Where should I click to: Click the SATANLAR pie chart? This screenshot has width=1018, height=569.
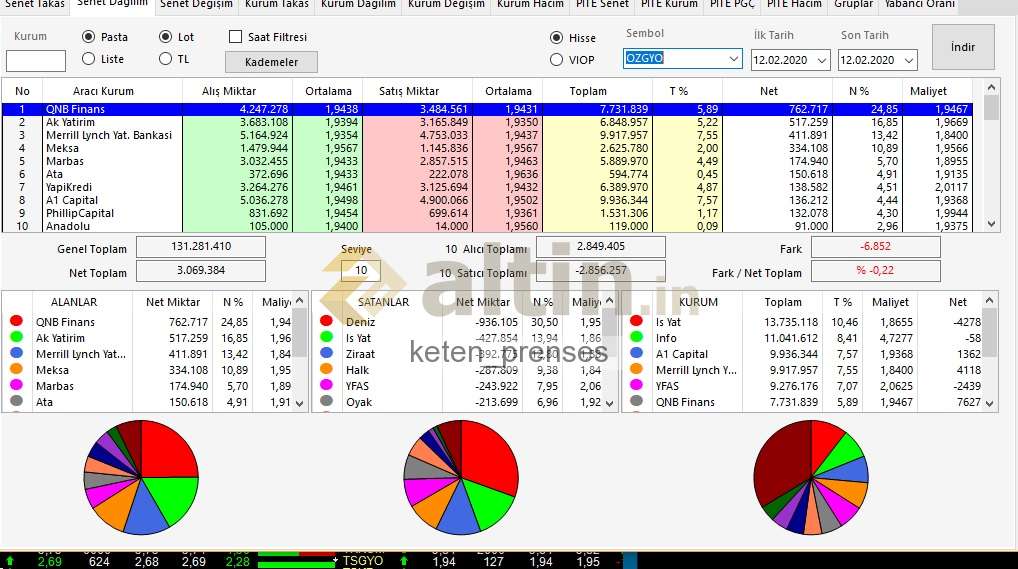pyautogui.click(x=461, y=477)
